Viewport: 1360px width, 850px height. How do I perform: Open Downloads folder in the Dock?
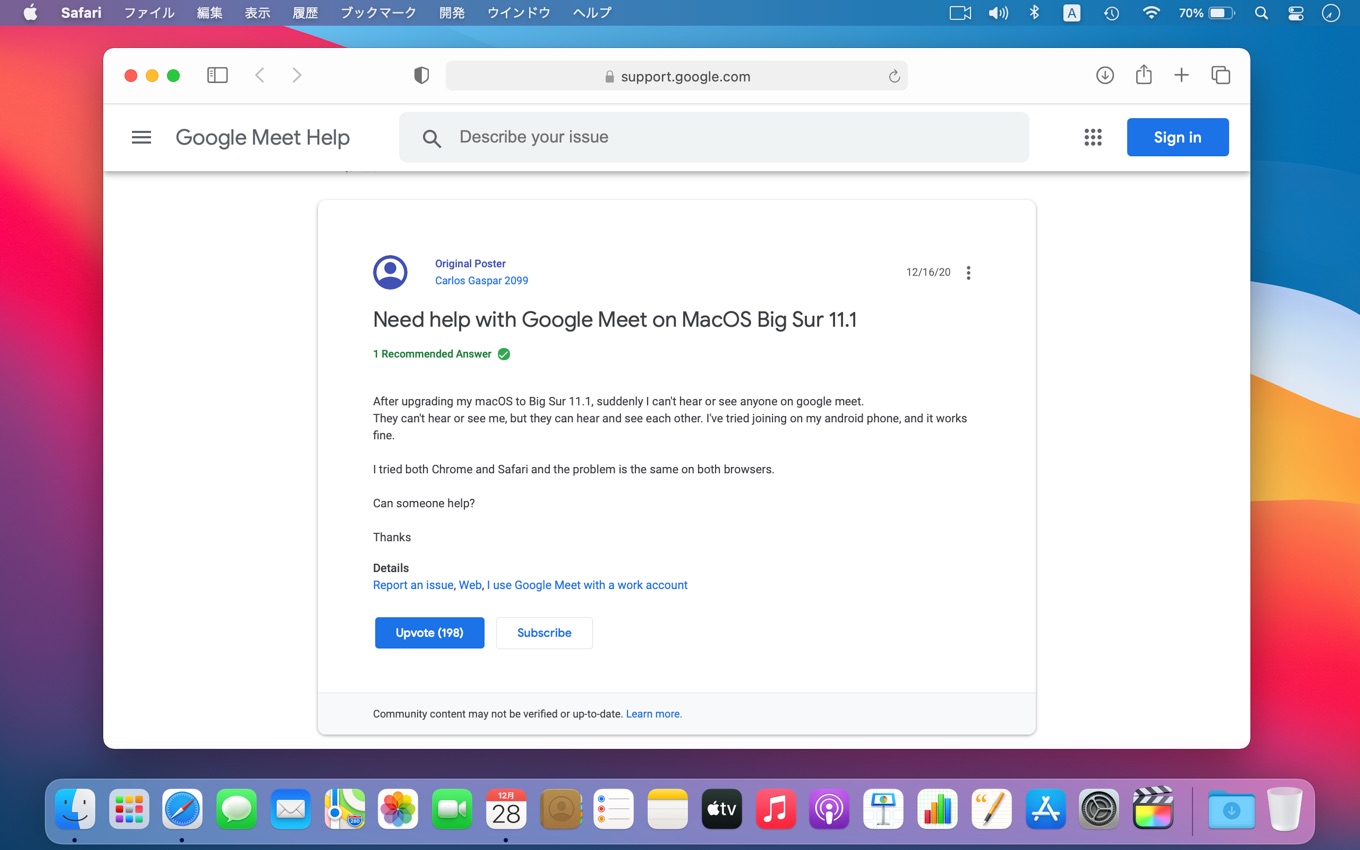tap(1231, 809)
